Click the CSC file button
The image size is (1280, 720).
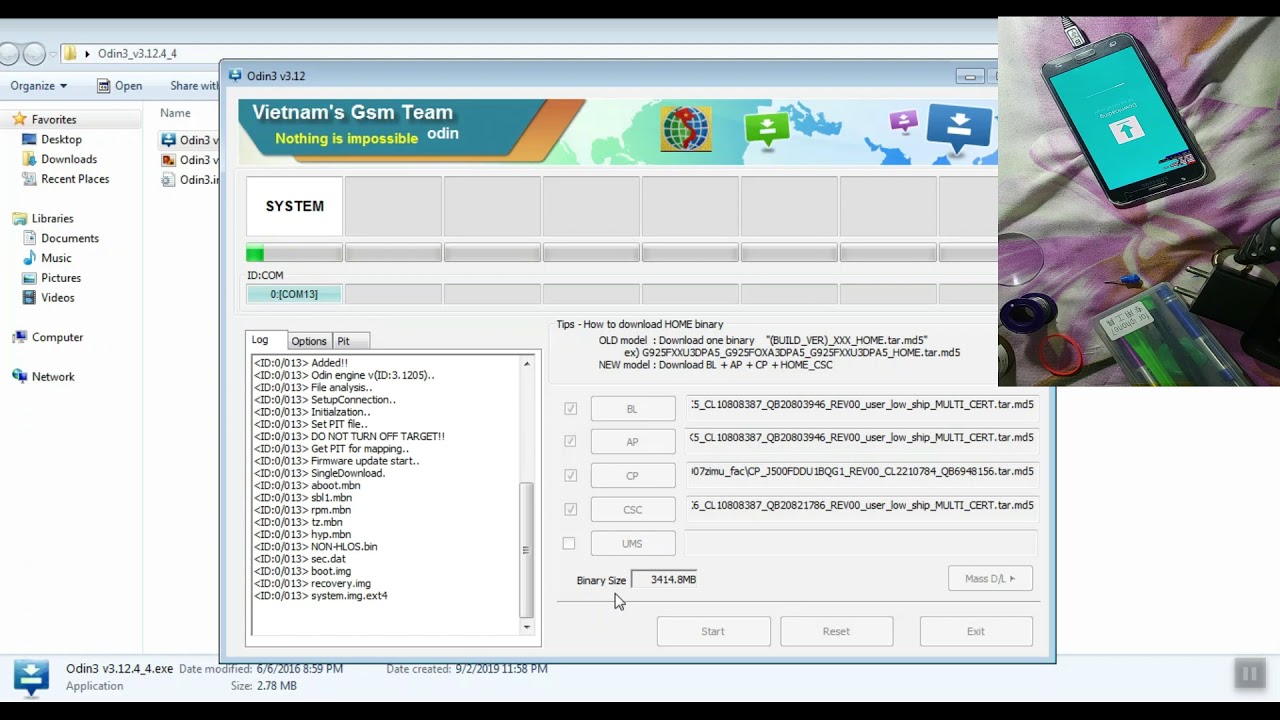click(632, 509)
